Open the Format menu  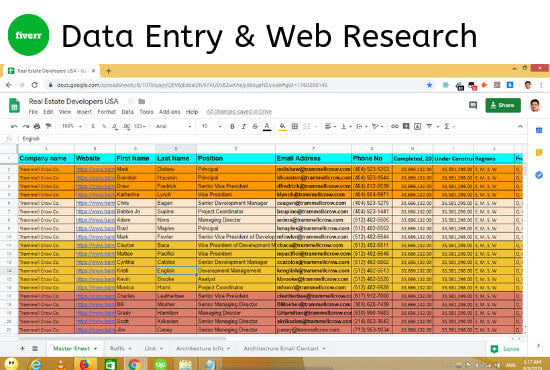[106, 112]
